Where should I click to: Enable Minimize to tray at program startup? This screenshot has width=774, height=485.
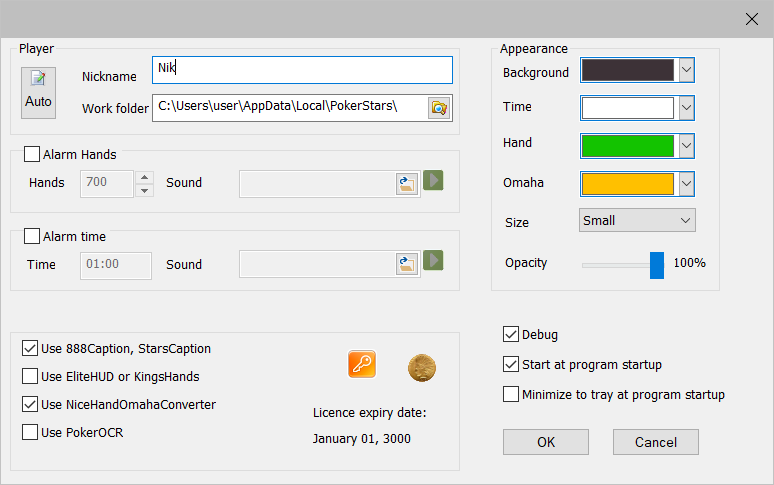click(x=511, y=394)
